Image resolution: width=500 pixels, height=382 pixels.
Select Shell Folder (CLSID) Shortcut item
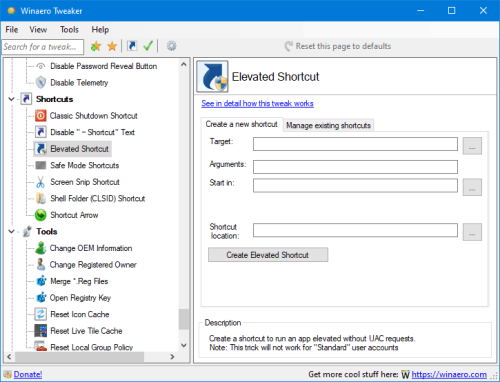point(98,198)
